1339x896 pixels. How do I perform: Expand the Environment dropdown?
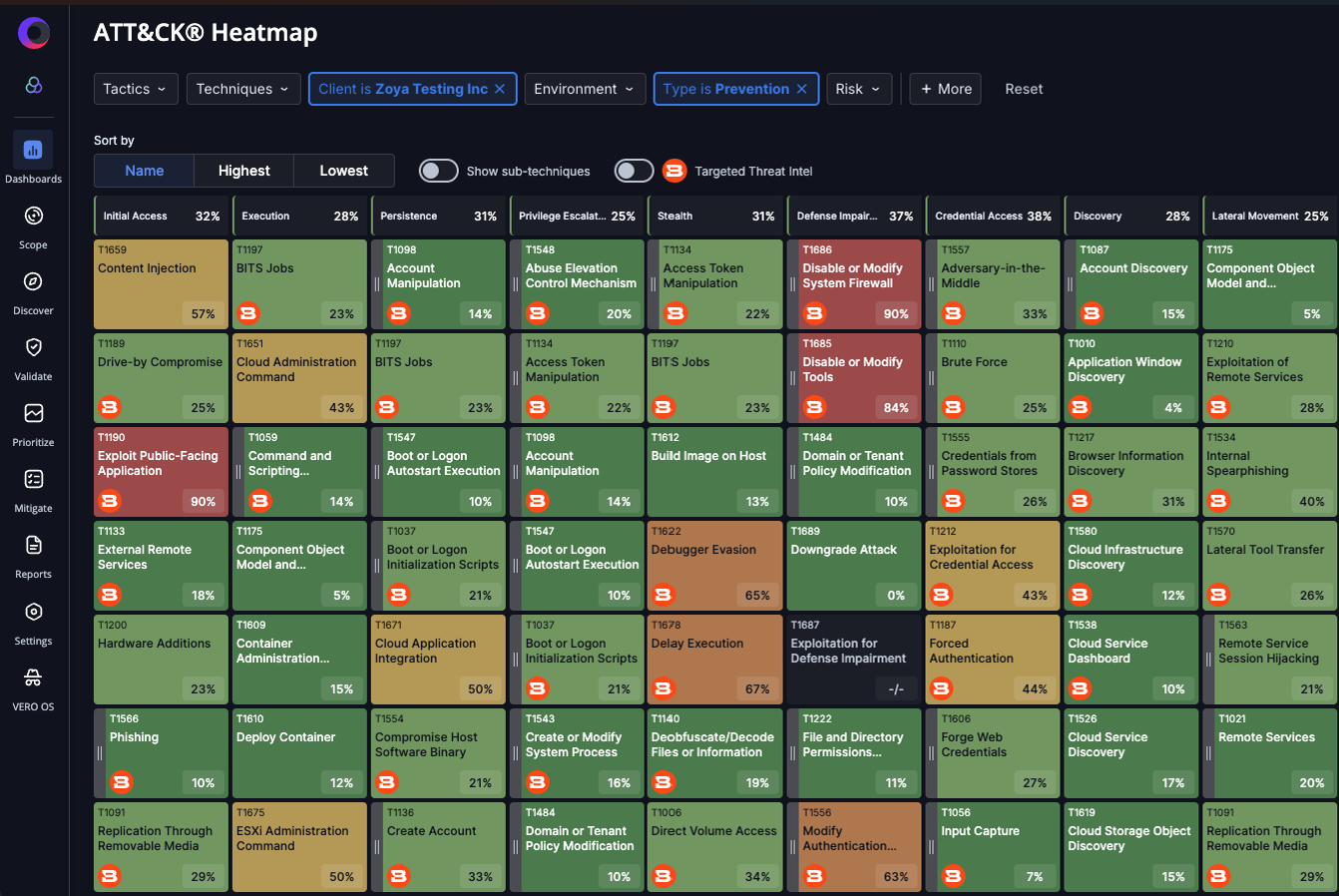[x=584, y=89]
